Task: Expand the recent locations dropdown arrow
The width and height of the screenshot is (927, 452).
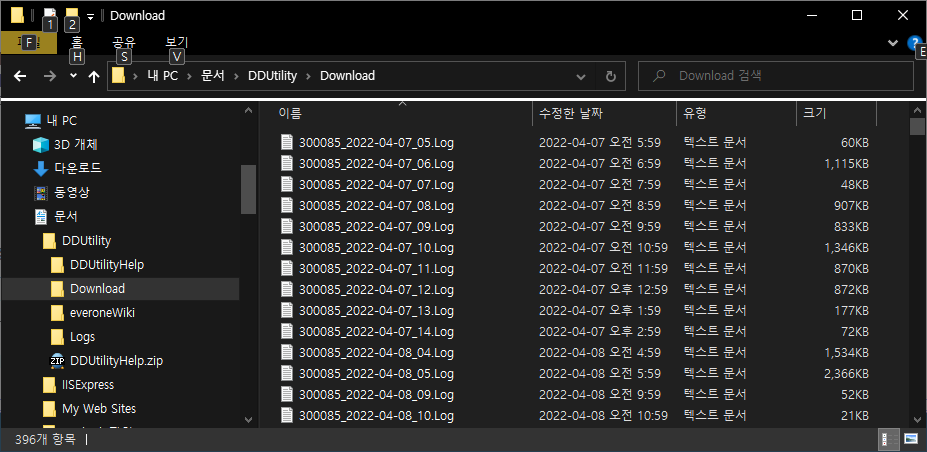Action: (x=73, y=76)
